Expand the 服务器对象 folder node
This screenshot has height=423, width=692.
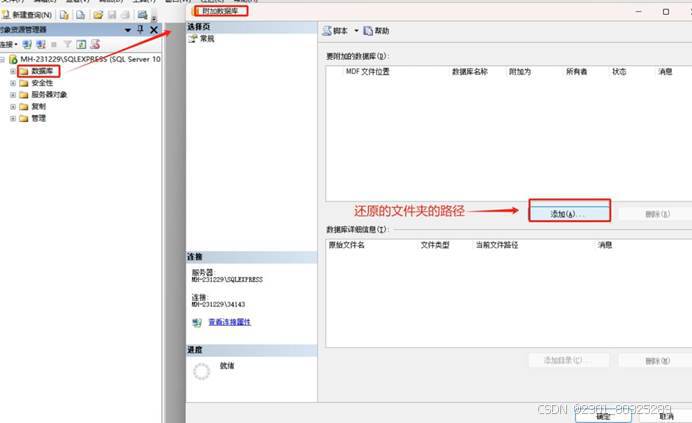13,95
